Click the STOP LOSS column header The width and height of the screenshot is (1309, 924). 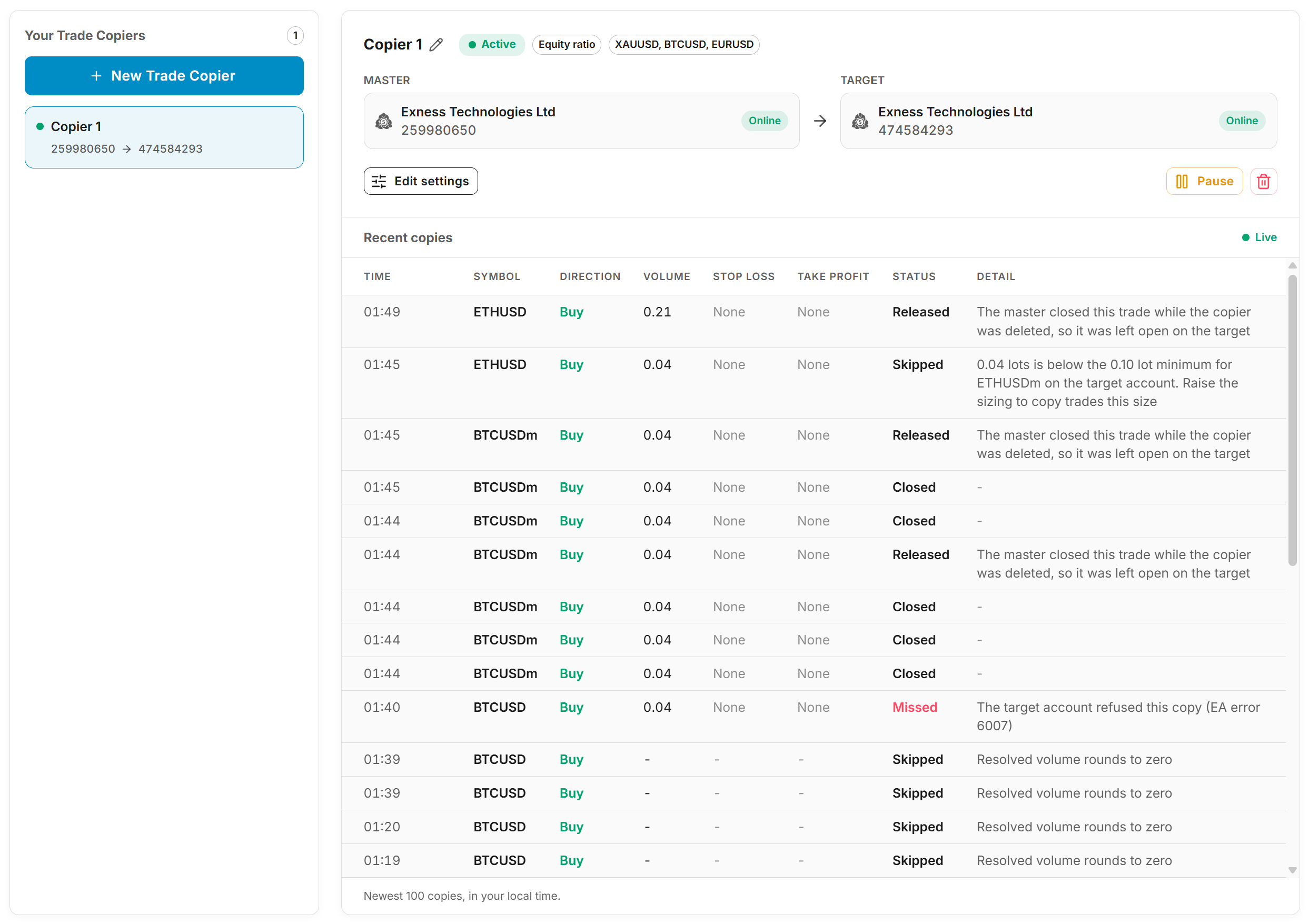743,276
